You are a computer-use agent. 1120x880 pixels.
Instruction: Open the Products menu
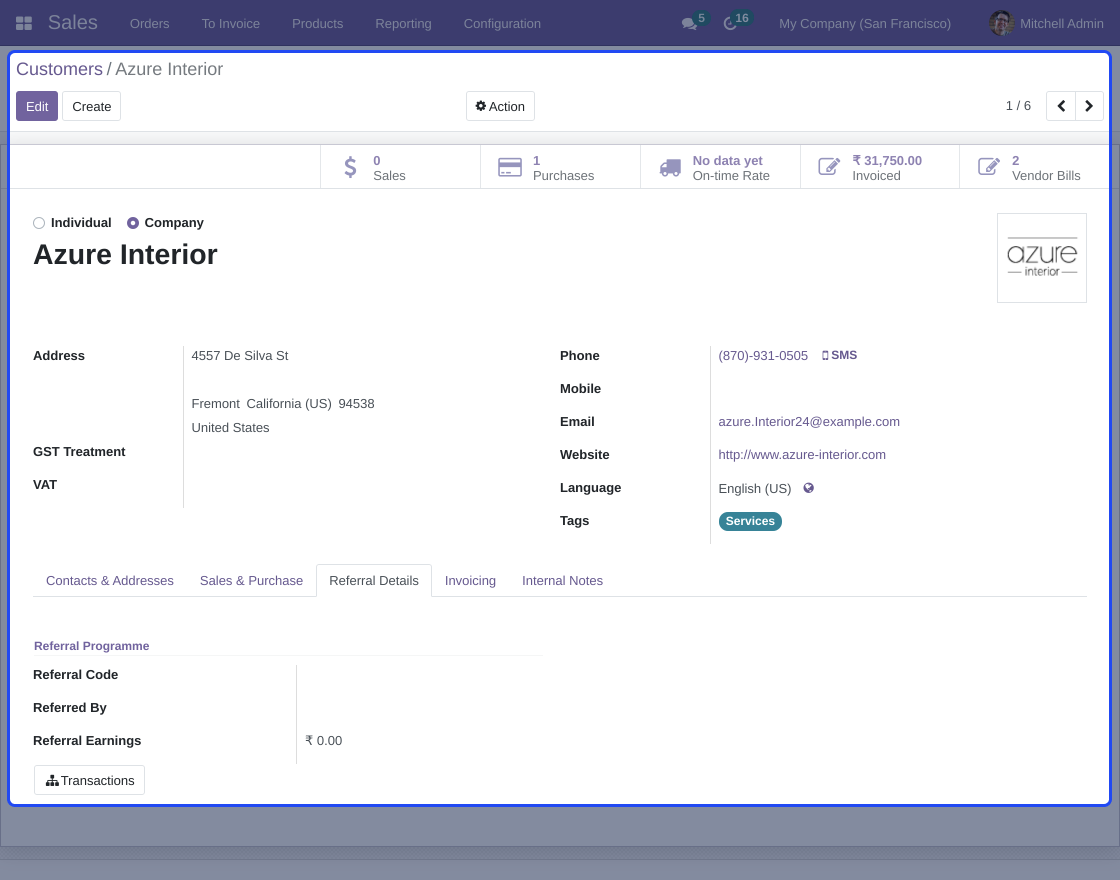click(x=318, y=24)
